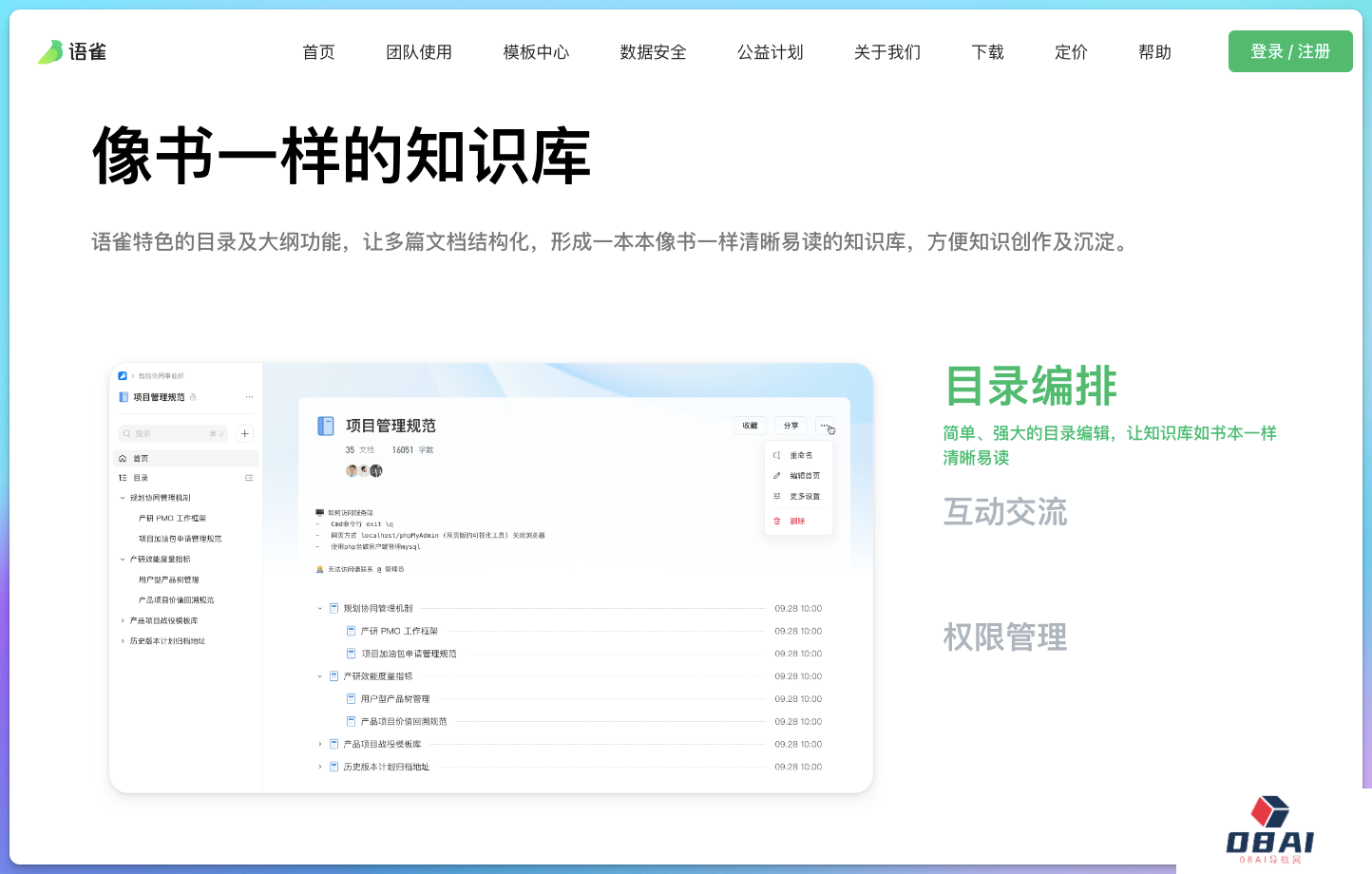This screenshot has height=874, width=1372.
Task: Click the red 删除 trash icon
Action: click(777, 521)
